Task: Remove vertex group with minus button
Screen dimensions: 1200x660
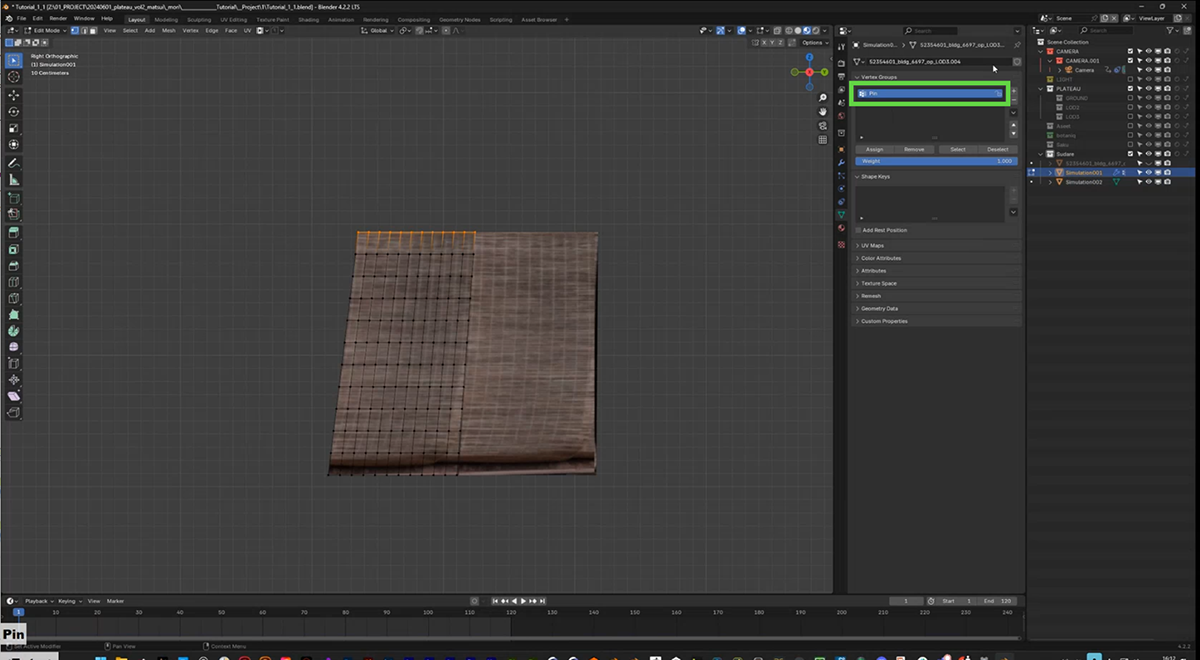Action: [x=1013, y=100]
